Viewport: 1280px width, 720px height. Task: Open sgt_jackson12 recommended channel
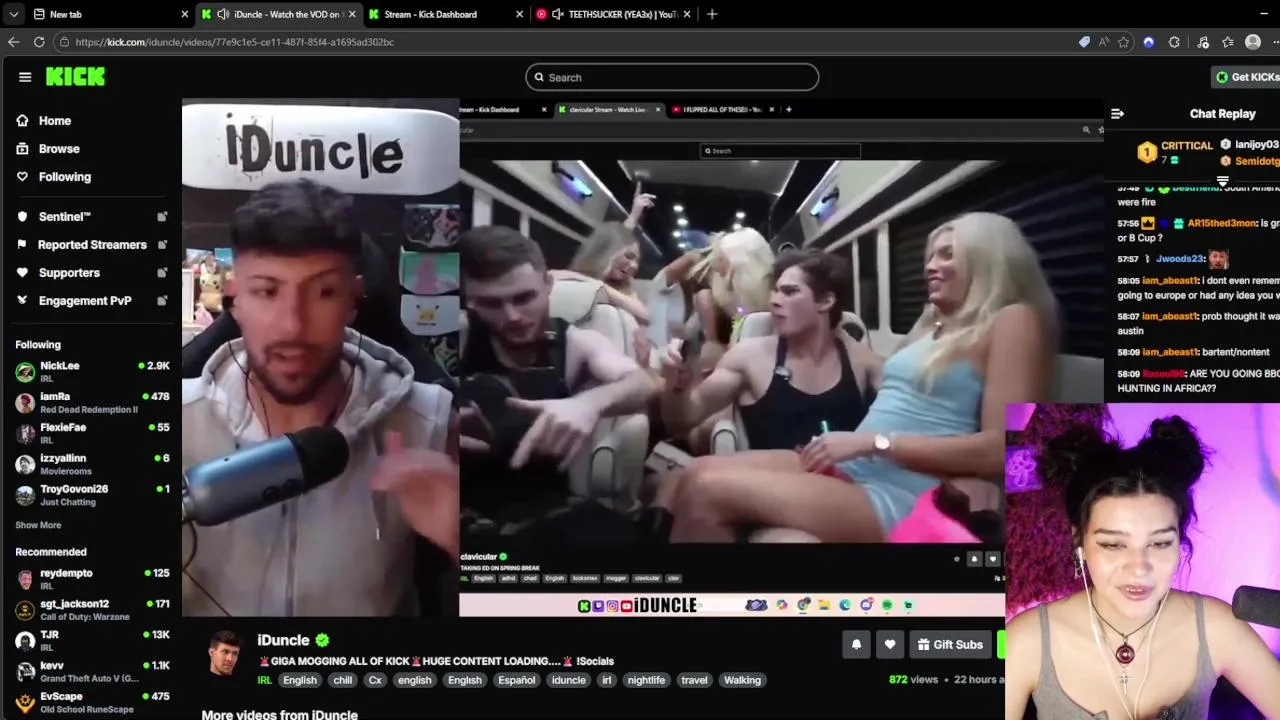[92, 610]
